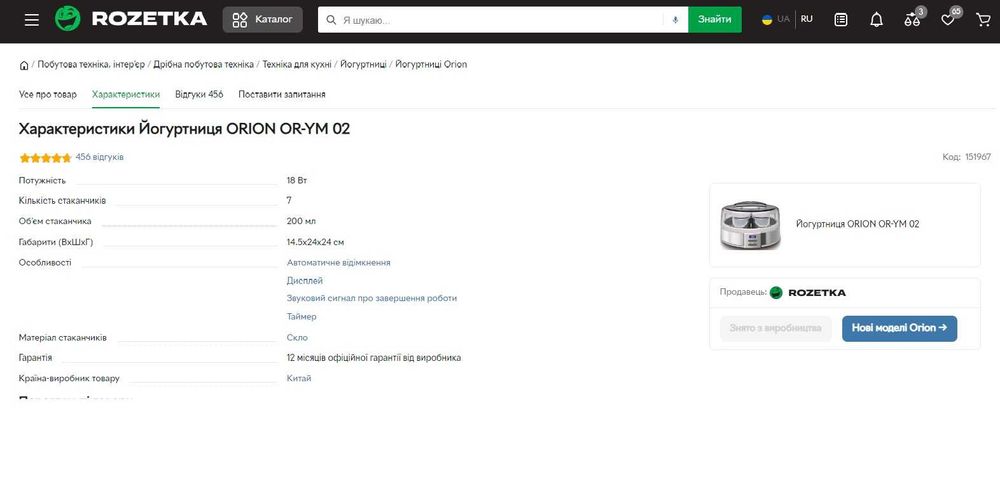Viewport: 1000px width, 494px height.
Task: Click 'Звуковий сигнал про завершення роботи' link
Action: (x=372, y=298)
